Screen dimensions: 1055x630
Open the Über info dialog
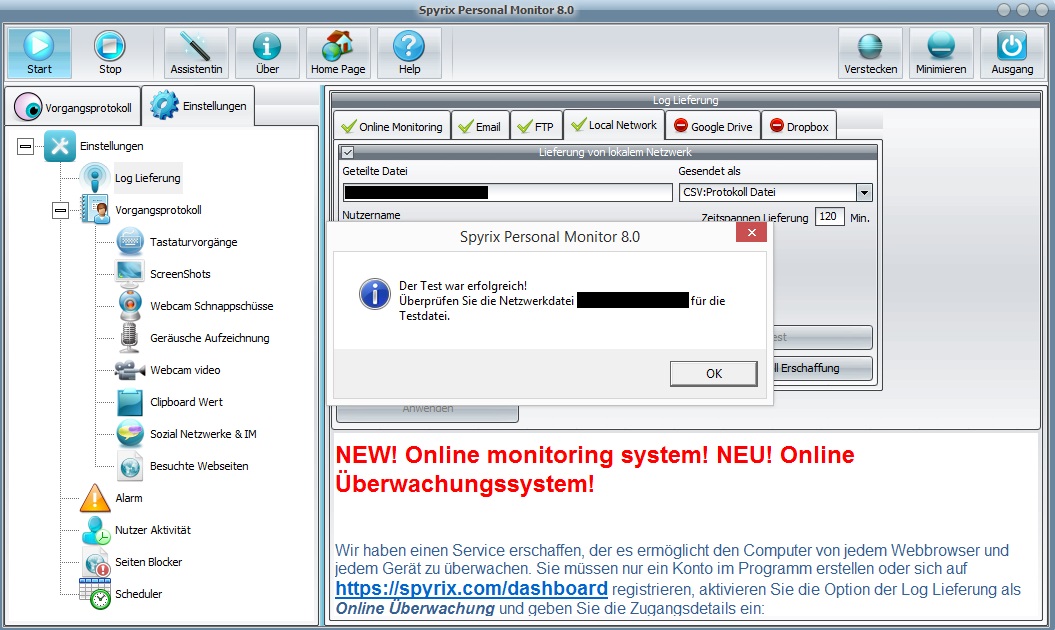267,53
